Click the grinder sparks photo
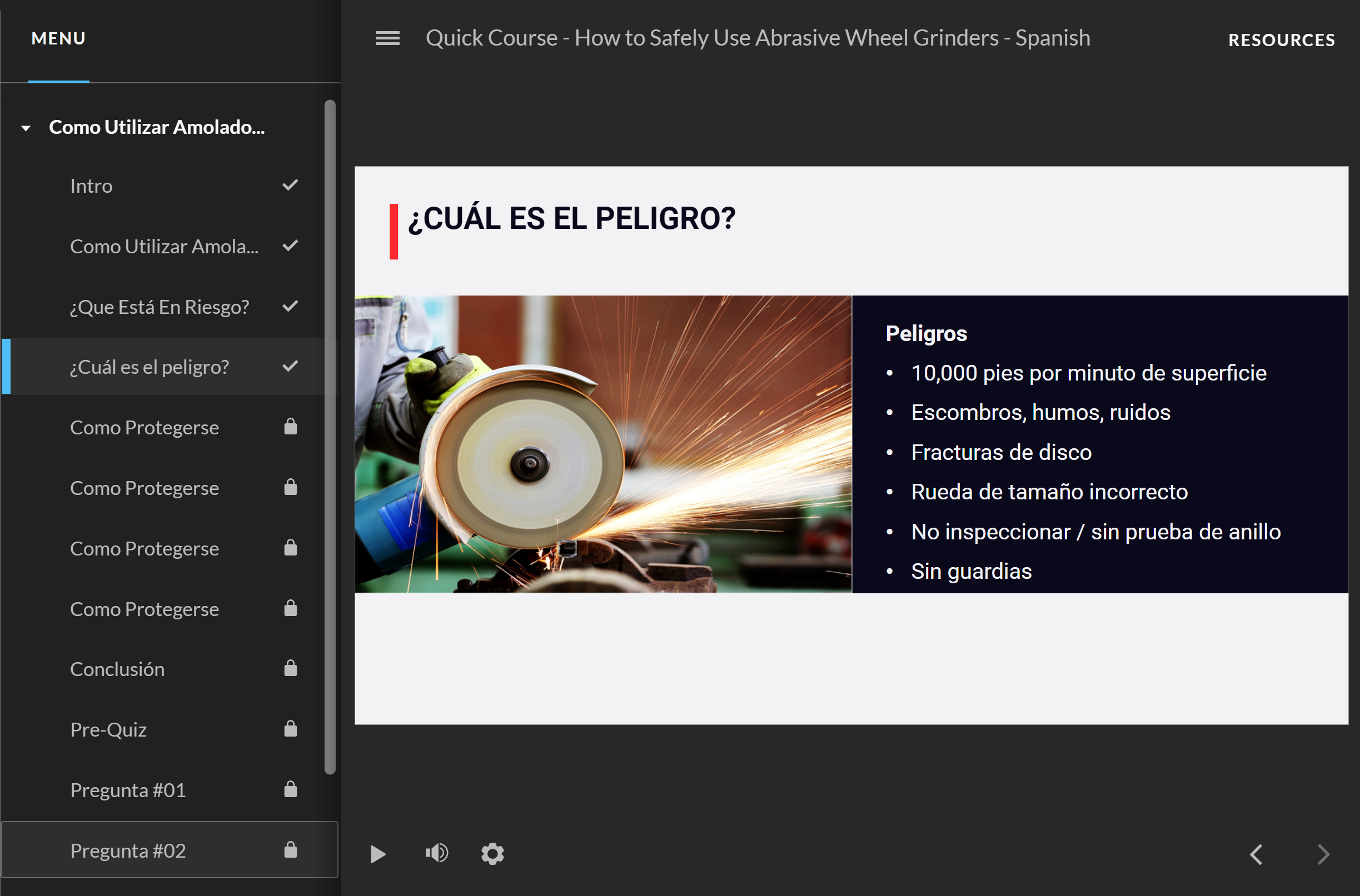The image size is (1360, 896). (603, 444)
